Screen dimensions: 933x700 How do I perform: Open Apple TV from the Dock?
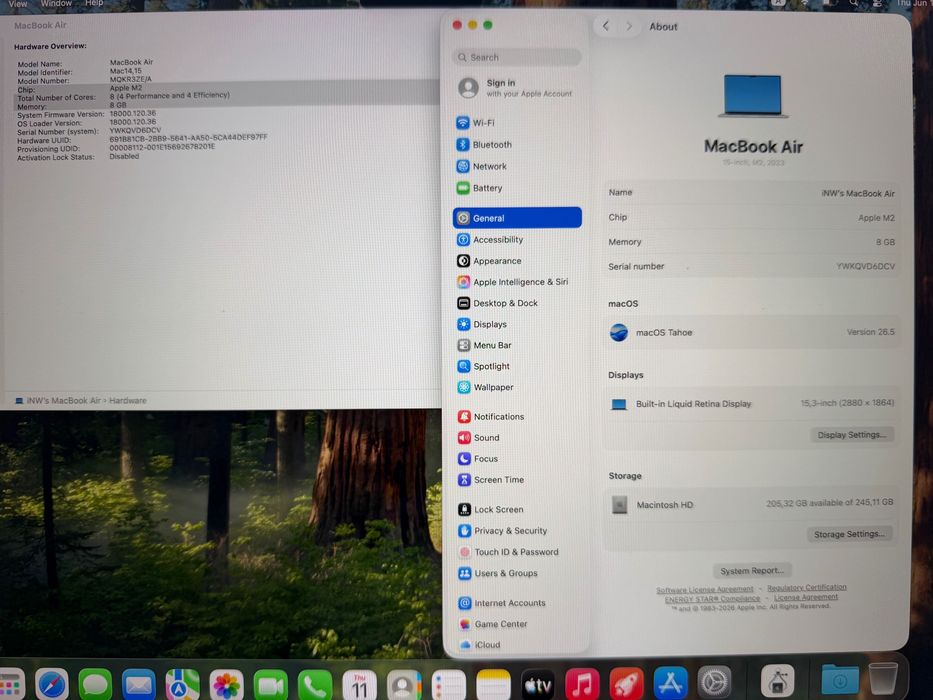[538, 685]
